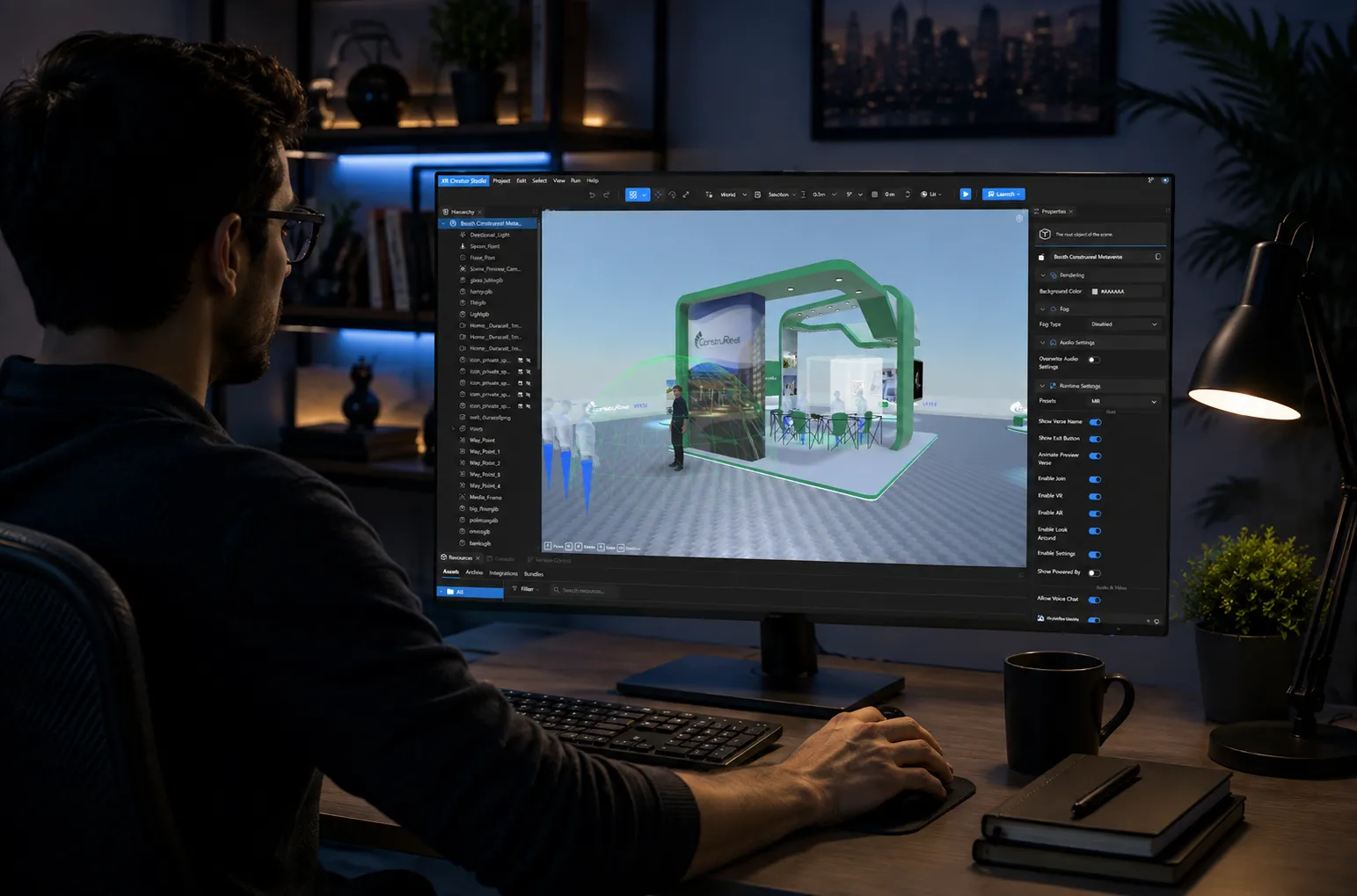Click the blue Launch button

(x=1003, y=194)
